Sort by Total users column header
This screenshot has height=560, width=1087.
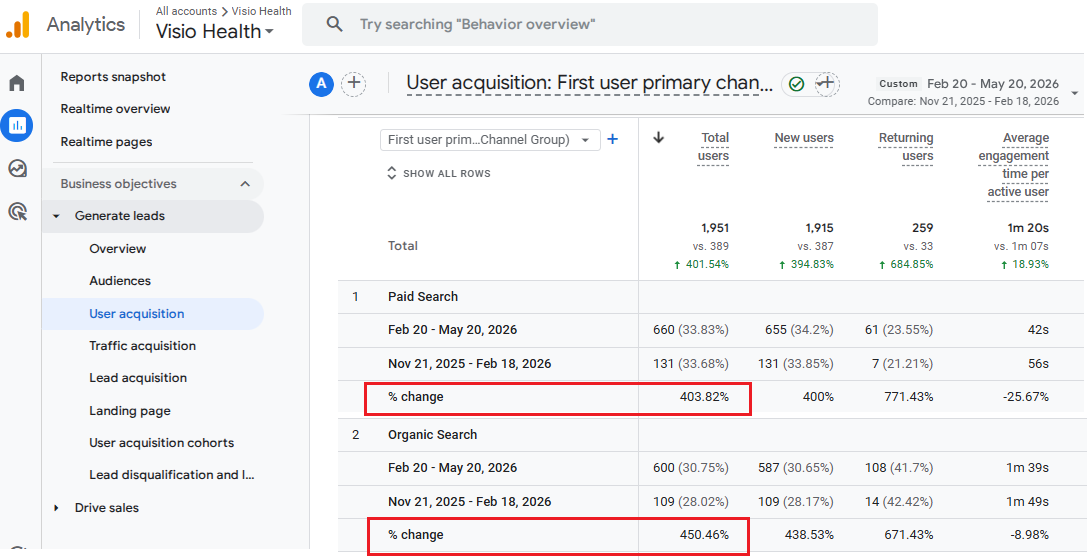(713, 147)
